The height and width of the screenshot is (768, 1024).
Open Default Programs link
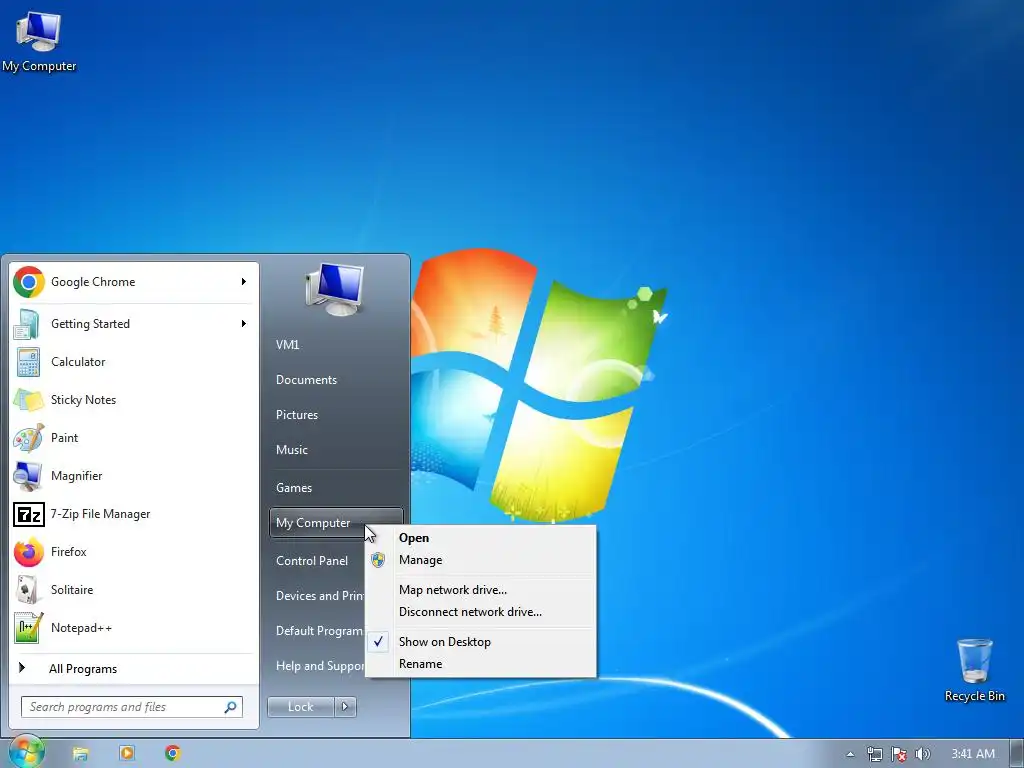(x=319, y=631)
